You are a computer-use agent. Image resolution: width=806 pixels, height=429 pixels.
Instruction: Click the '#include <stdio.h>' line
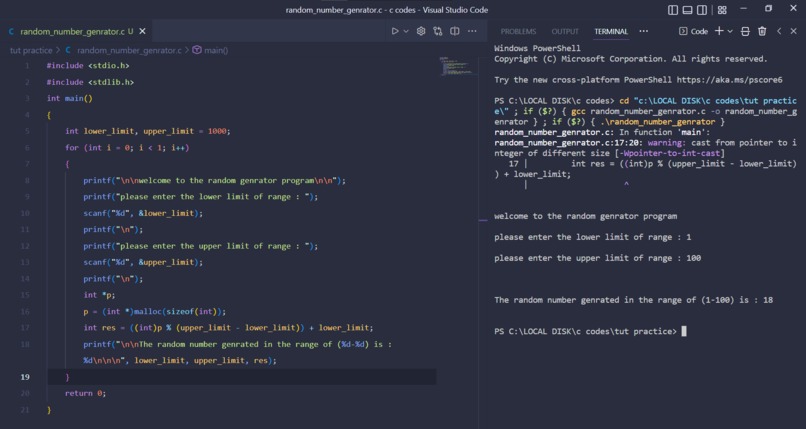coord(88,66)
